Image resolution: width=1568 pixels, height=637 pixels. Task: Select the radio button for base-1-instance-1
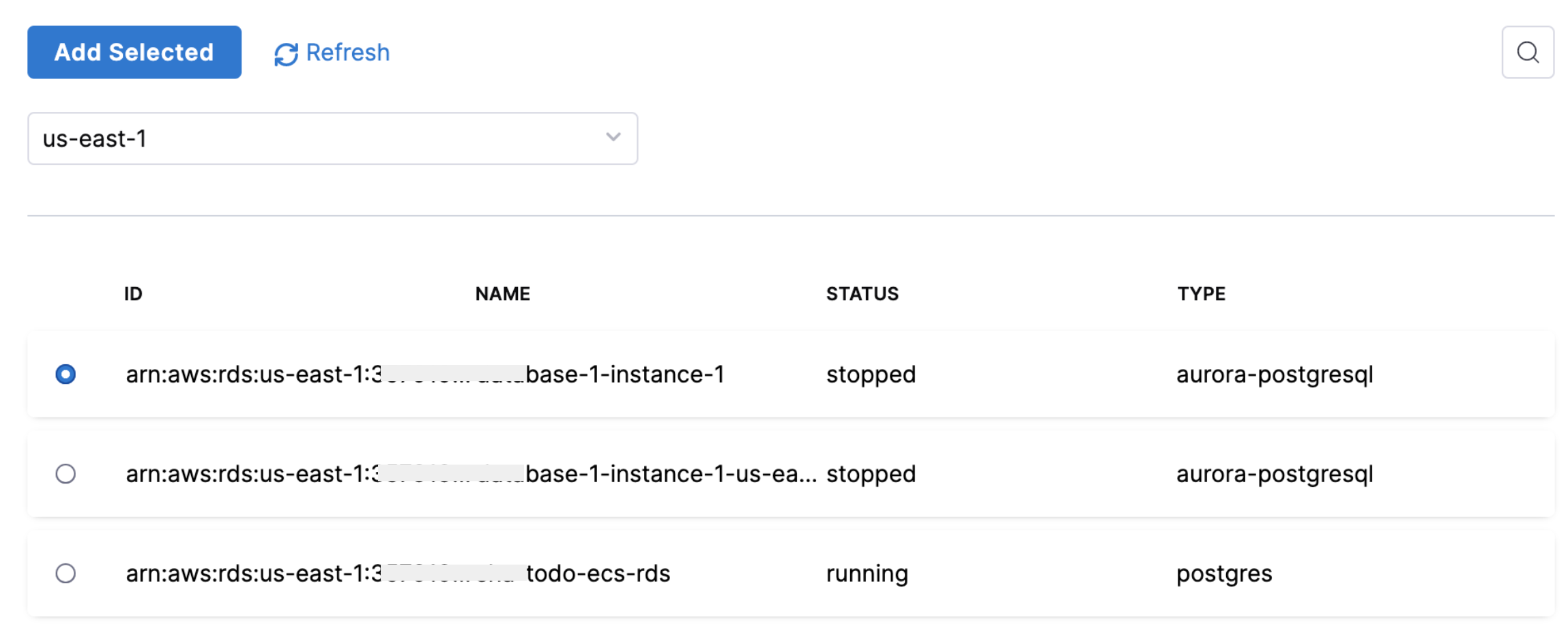pyautogui.click(x=66, y=374)
